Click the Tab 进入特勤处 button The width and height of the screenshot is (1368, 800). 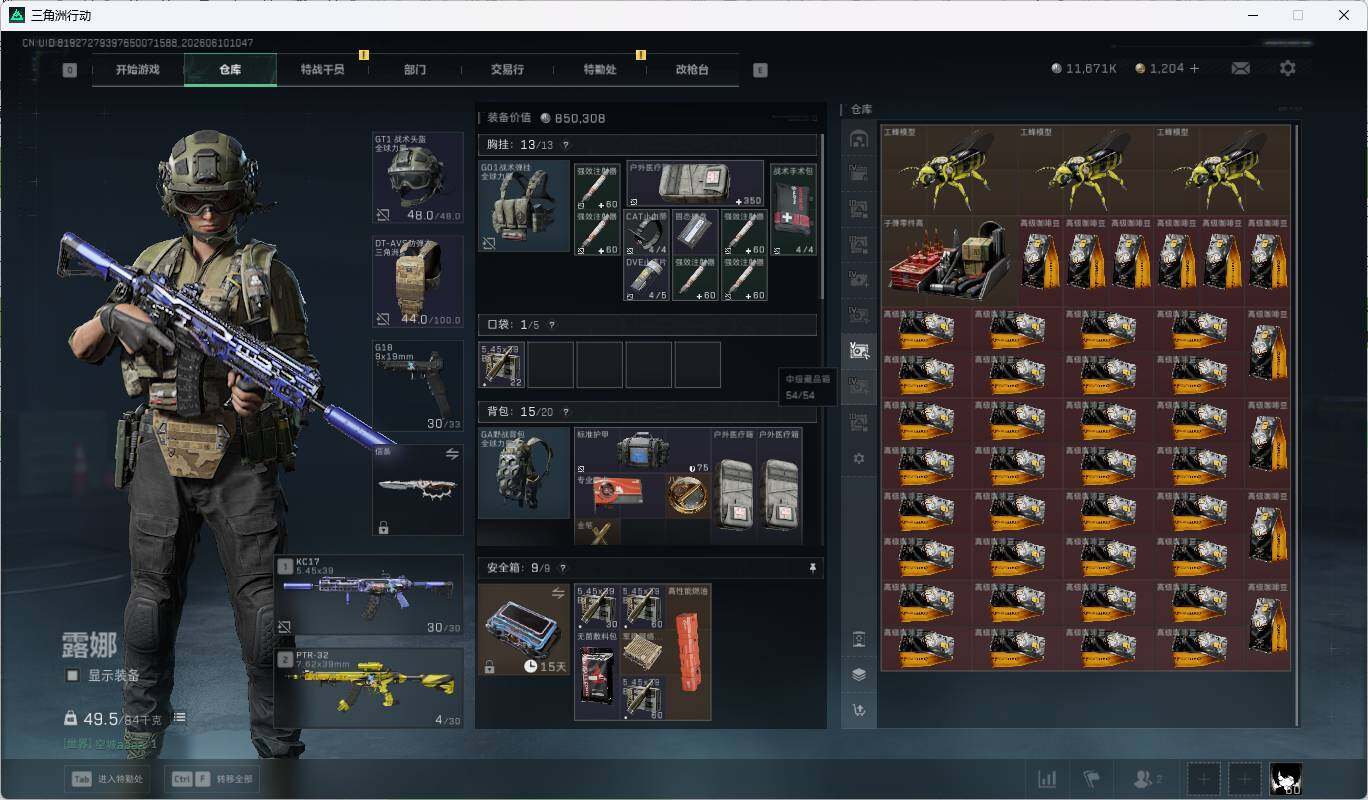coord(106,779)
